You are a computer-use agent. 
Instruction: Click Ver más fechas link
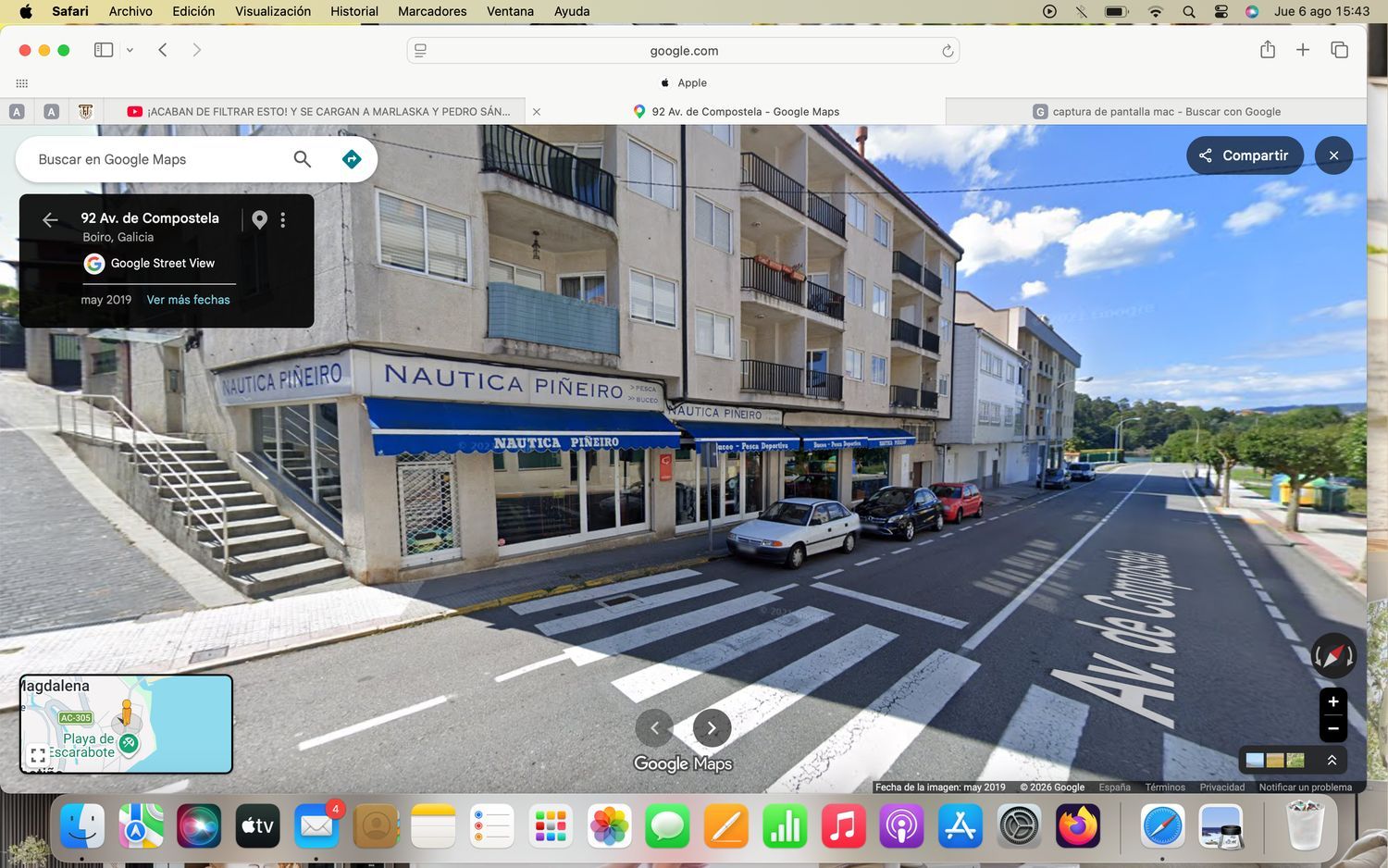(x=188, y=300)
